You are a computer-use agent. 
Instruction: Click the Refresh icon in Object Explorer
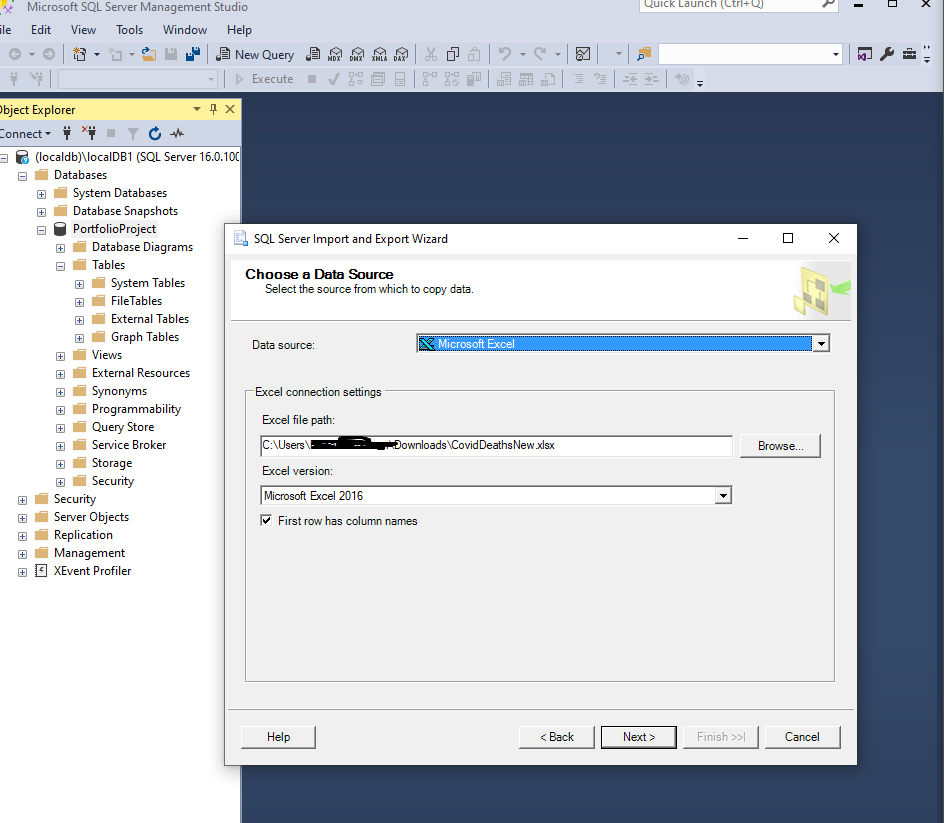click(x=155, y=133)
